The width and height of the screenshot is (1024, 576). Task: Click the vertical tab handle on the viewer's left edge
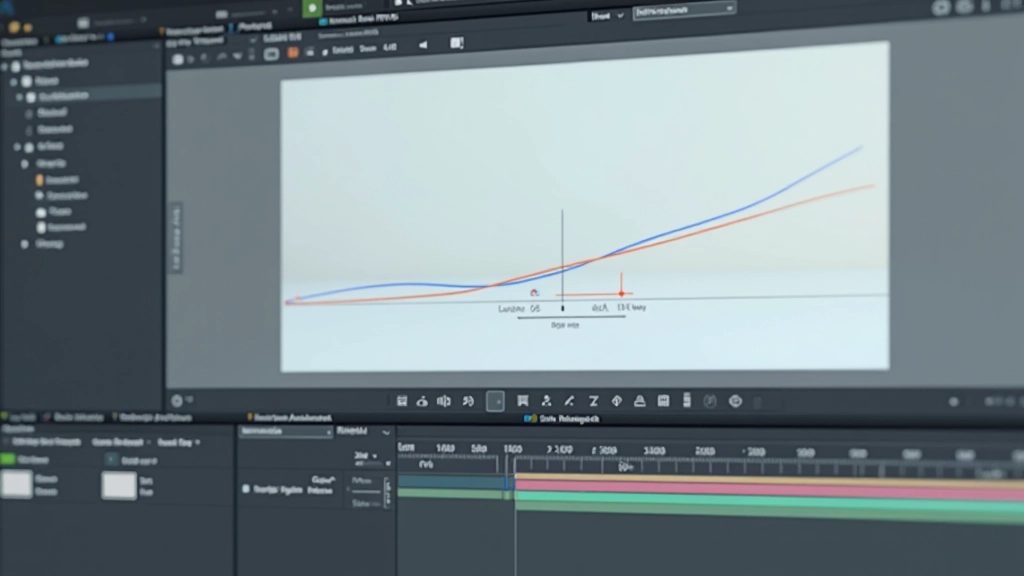[176, 237]
